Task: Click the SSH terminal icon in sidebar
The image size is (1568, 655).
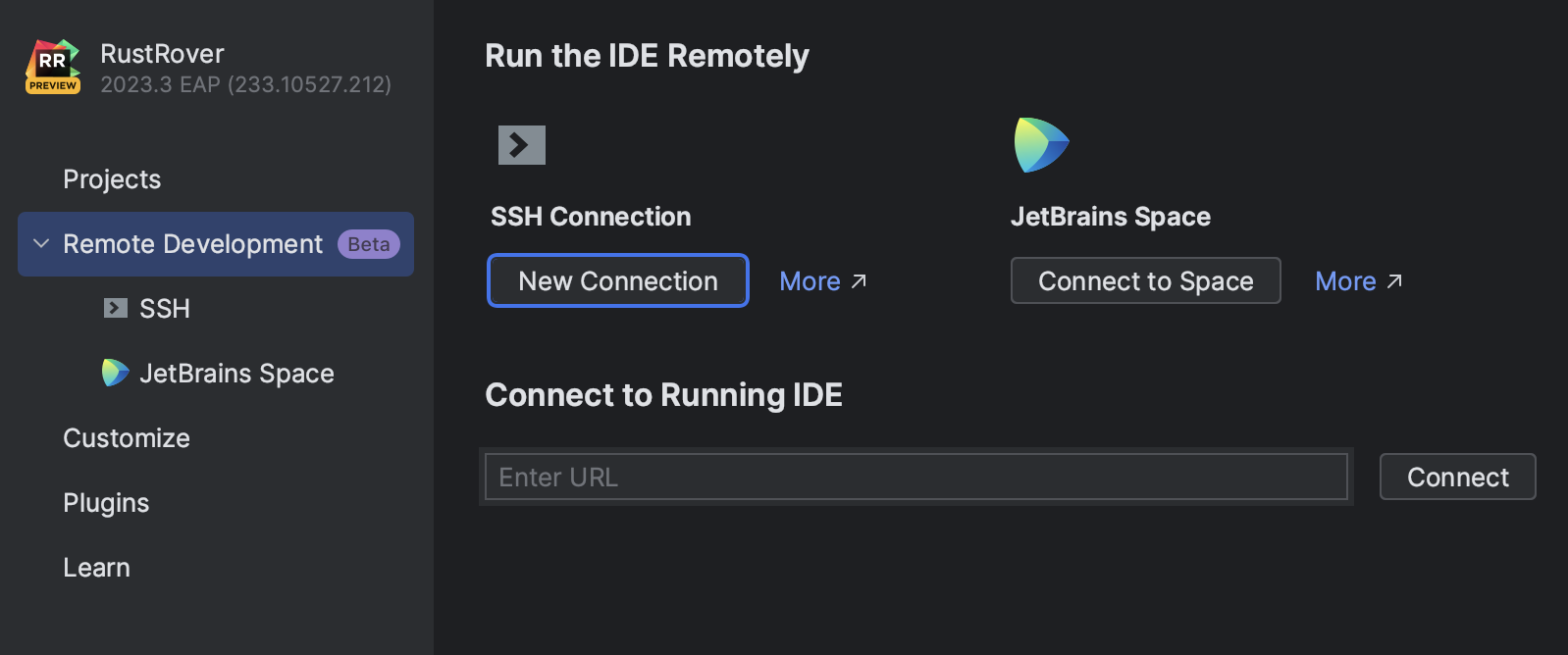Action: (x=116, y=308)
